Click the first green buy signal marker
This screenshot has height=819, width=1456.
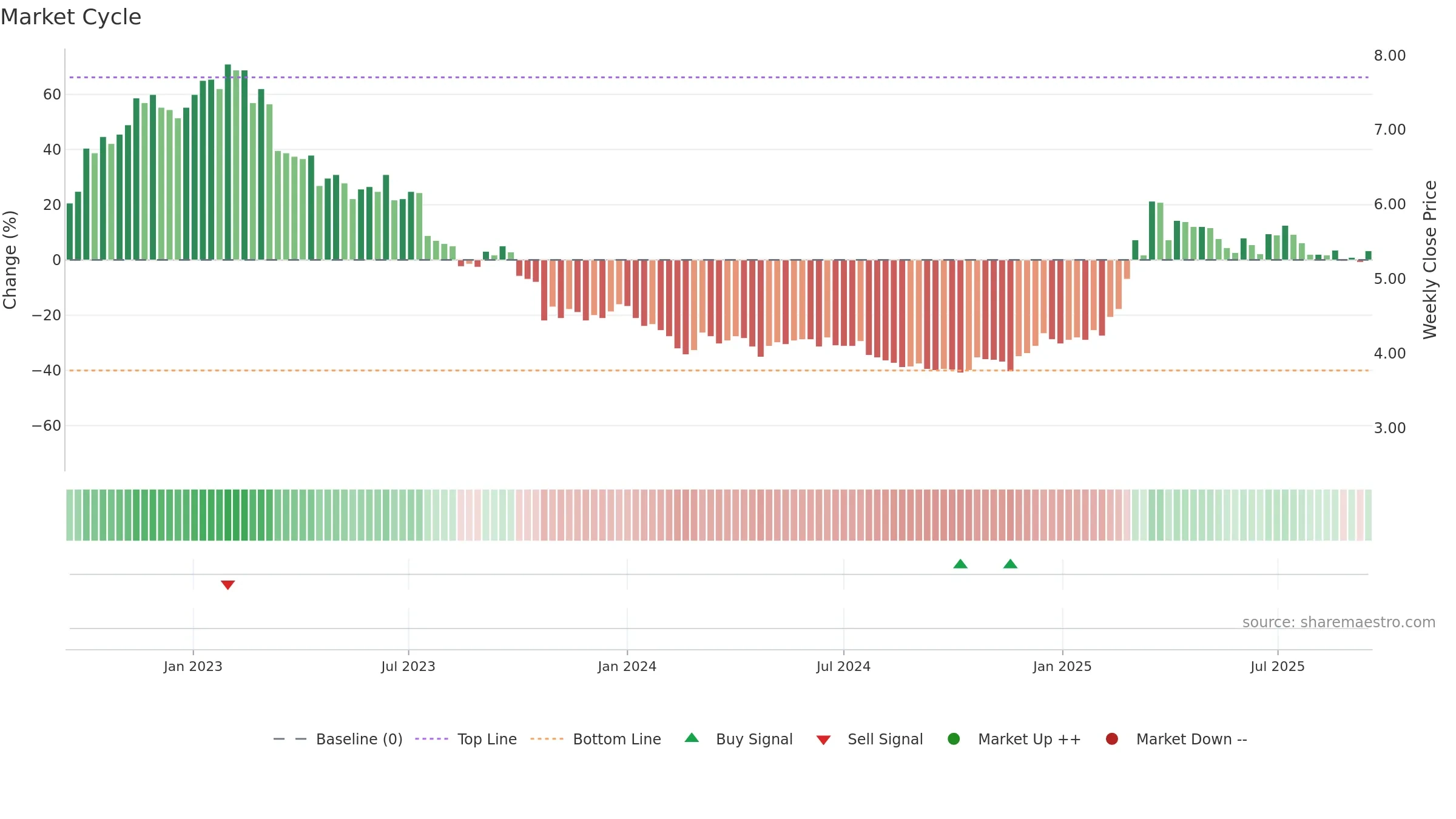[x=960, y=564]
